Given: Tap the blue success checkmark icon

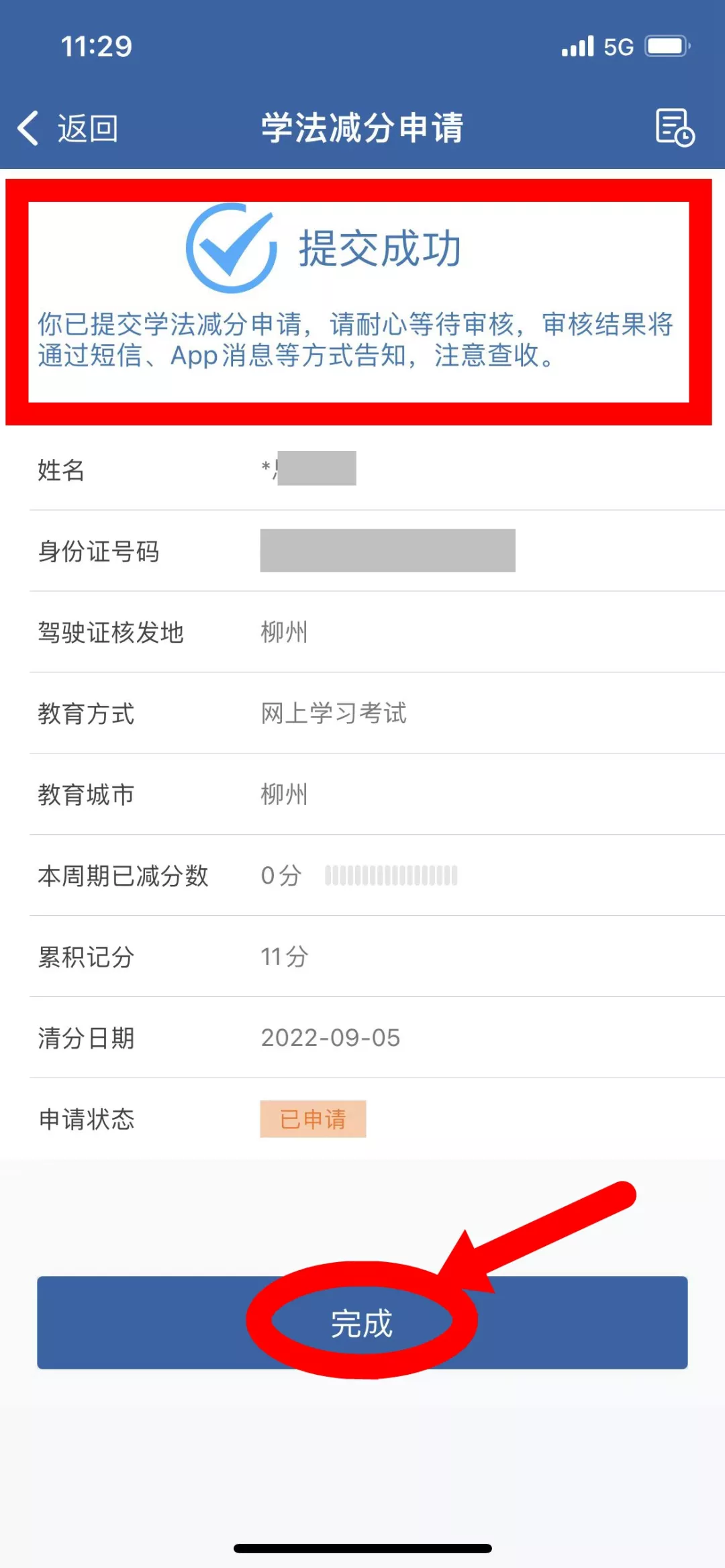Looking at the screenshot, I should (x=232, y=248).
